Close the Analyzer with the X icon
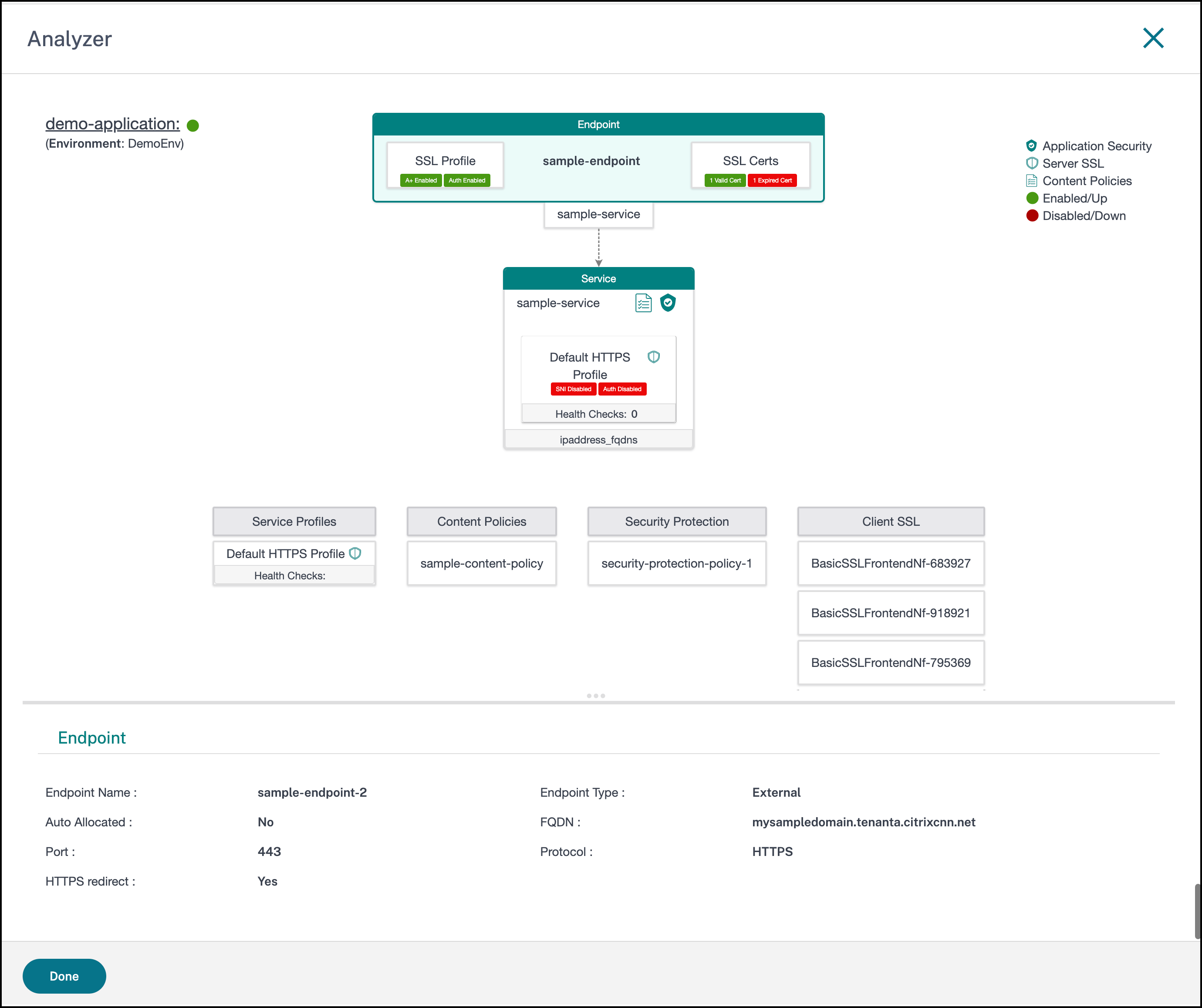 (x=1153, y=38)
